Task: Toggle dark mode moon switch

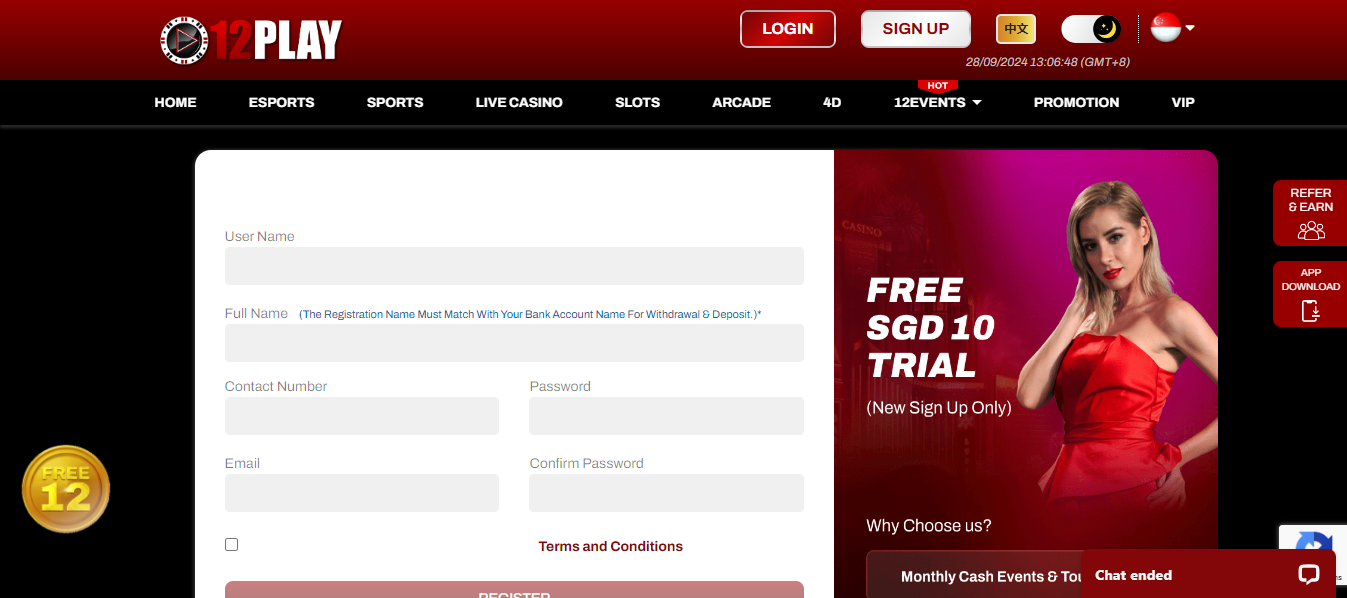Action: pos(1091,29)
